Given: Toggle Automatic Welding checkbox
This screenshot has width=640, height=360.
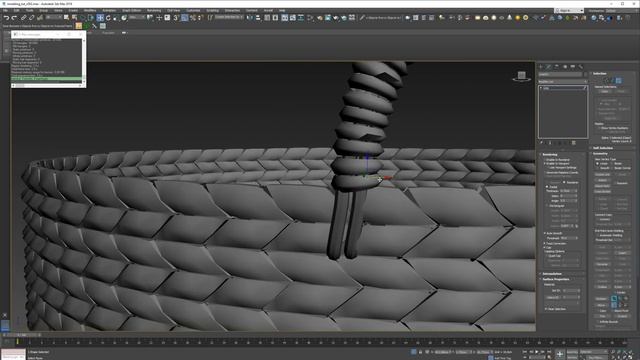Looking at the screenshot, I should (x=598, y=236).
